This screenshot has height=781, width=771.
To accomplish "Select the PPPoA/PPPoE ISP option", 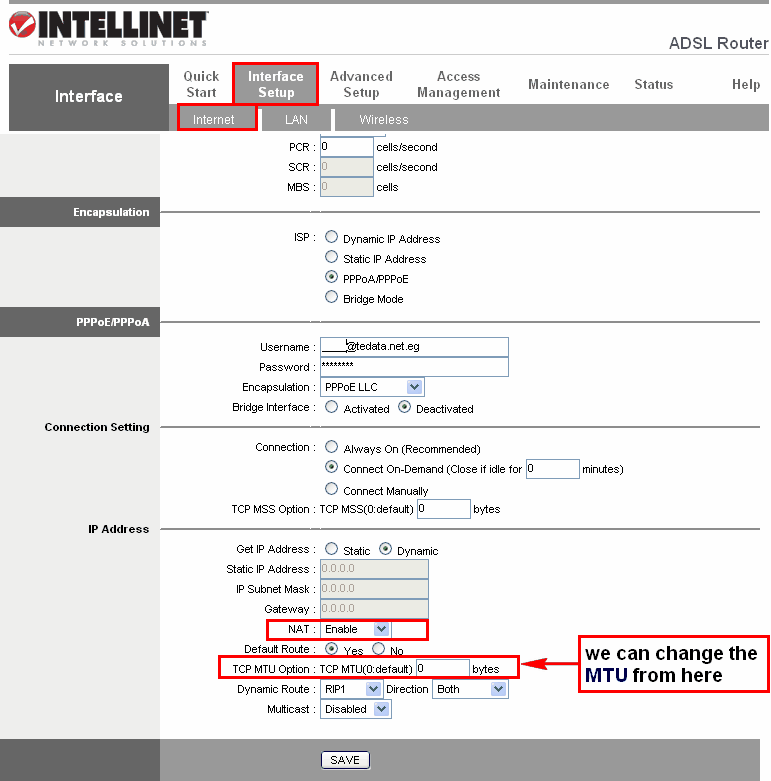I will coord(331,276).
